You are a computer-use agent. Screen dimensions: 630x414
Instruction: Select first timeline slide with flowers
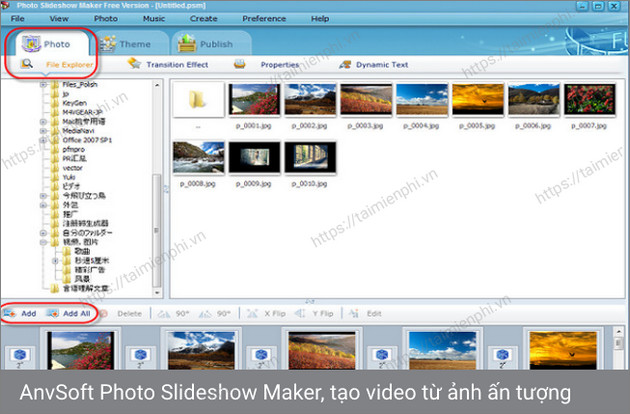tap(80, 350)
